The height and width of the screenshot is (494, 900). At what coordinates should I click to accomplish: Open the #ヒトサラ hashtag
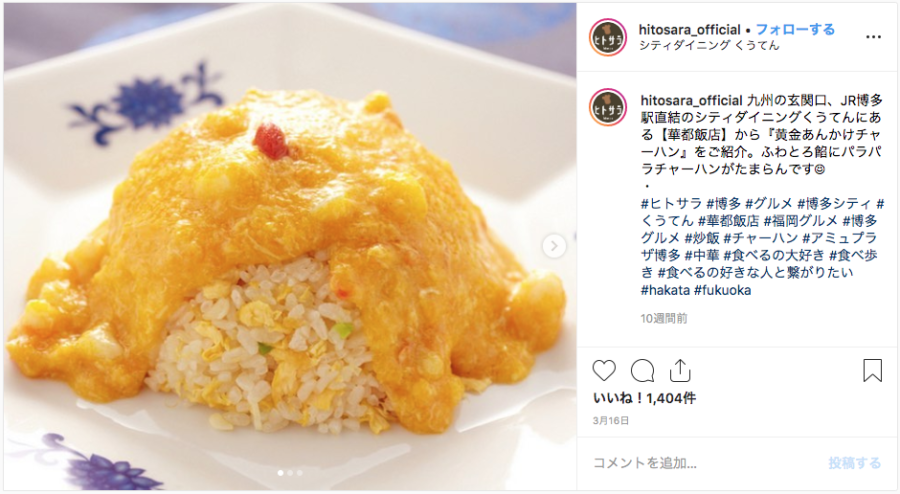click(x=671, y=203)
